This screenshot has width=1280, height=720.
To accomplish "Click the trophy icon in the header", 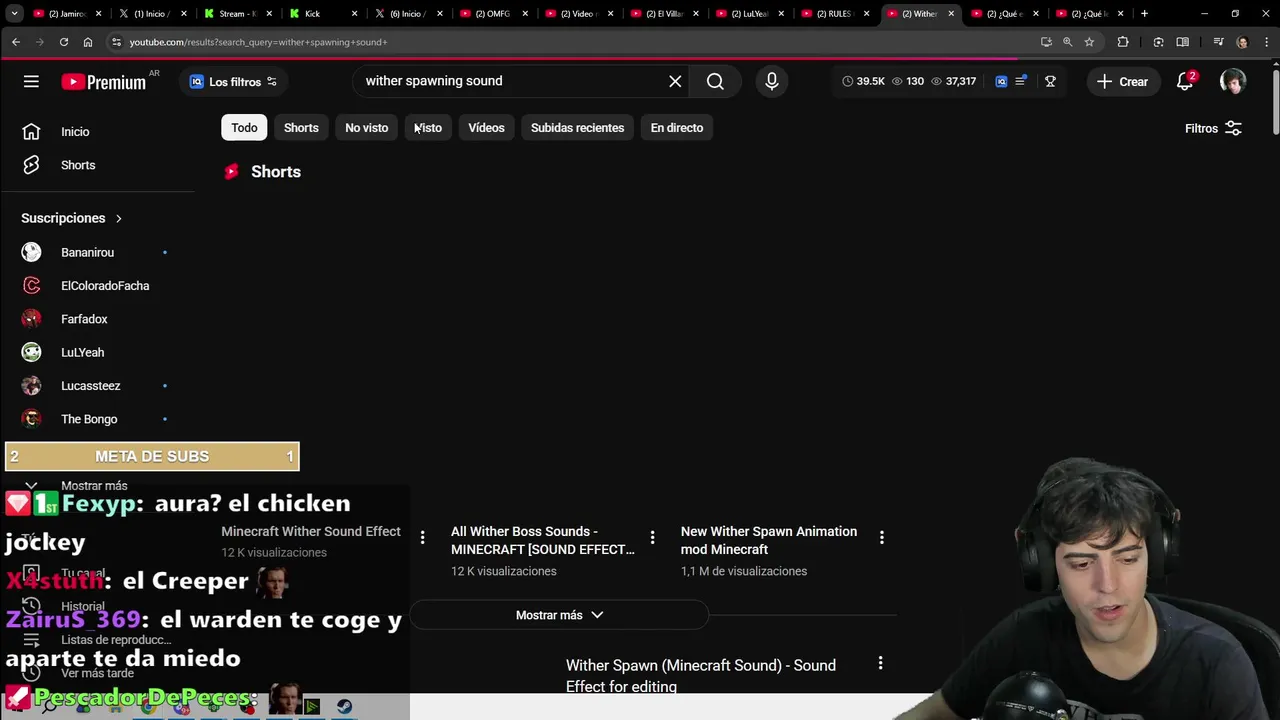I will tap(1050, 81).
